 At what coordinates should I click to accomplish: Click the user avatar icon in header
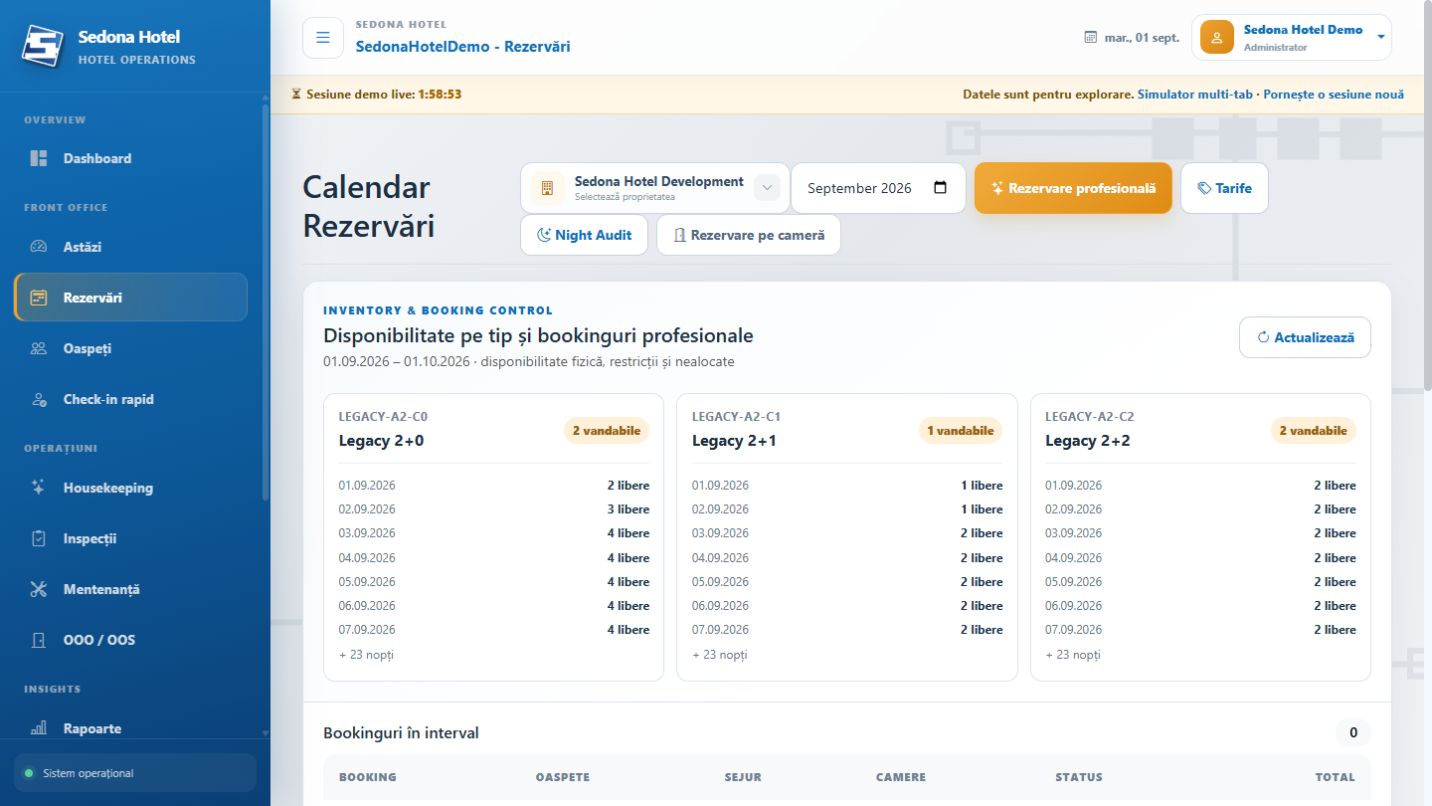1217,38
